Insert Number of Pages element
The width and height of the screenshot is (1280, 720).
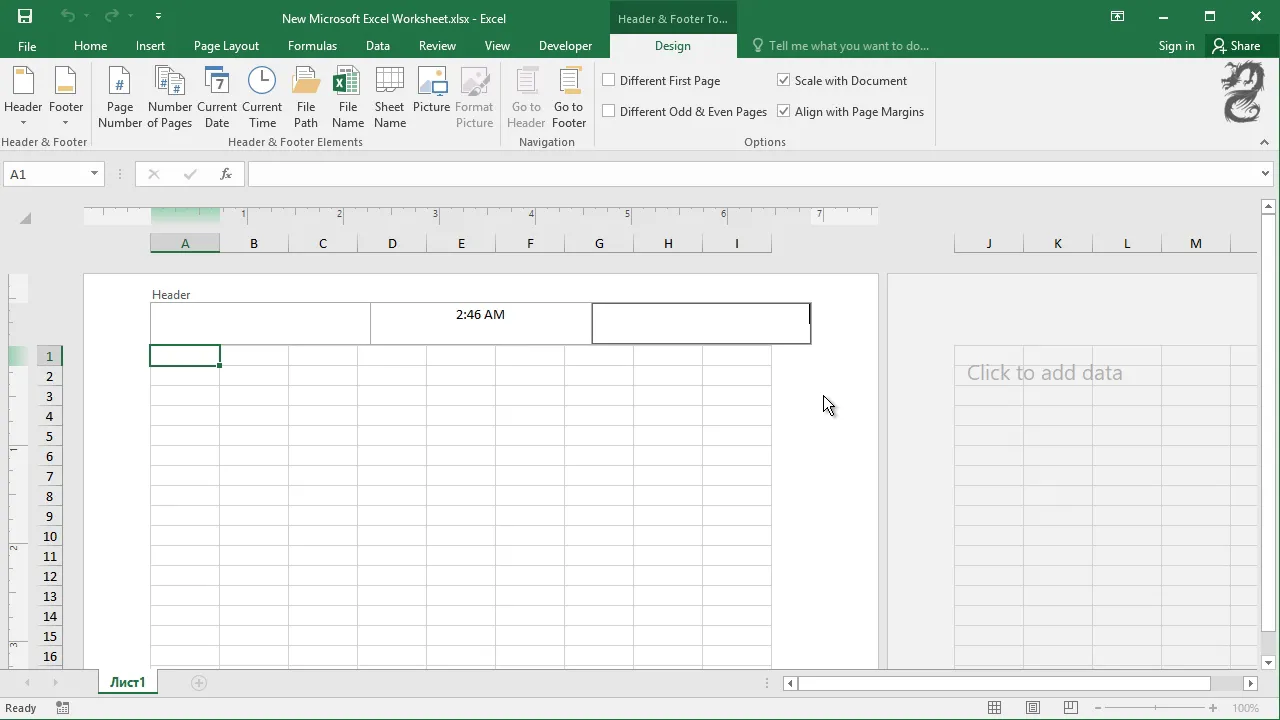tap(170, 98)
